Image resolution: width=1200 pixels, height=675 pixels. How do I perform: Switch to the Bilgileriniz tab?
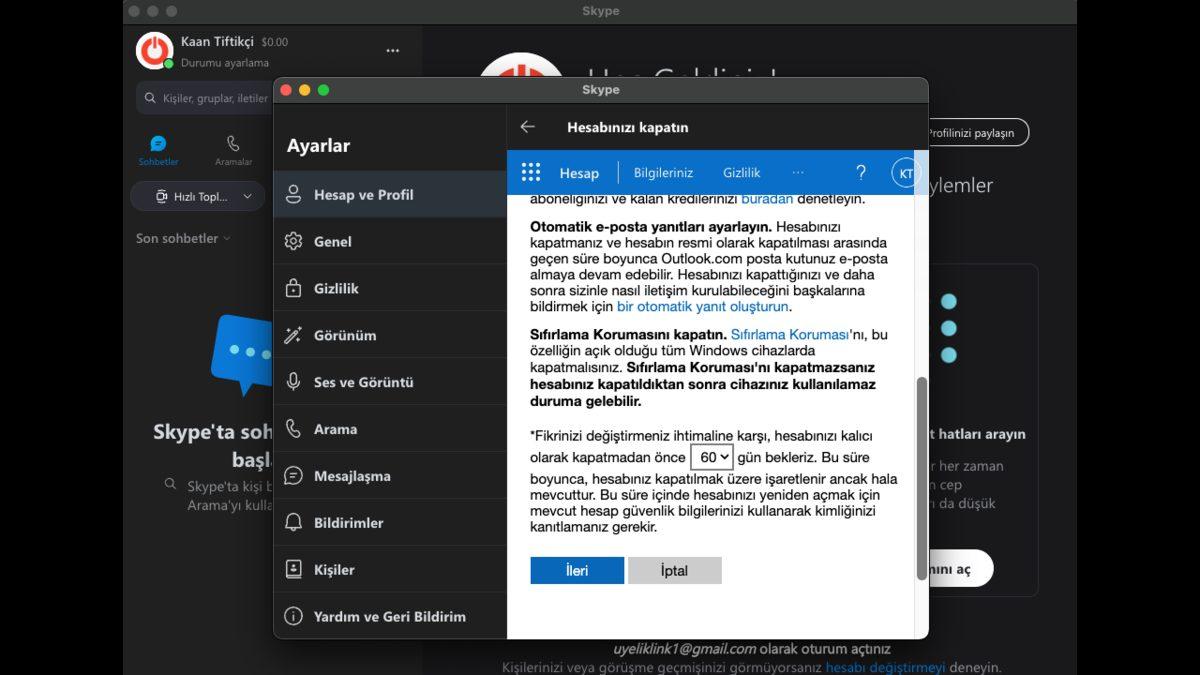[663, 172]
